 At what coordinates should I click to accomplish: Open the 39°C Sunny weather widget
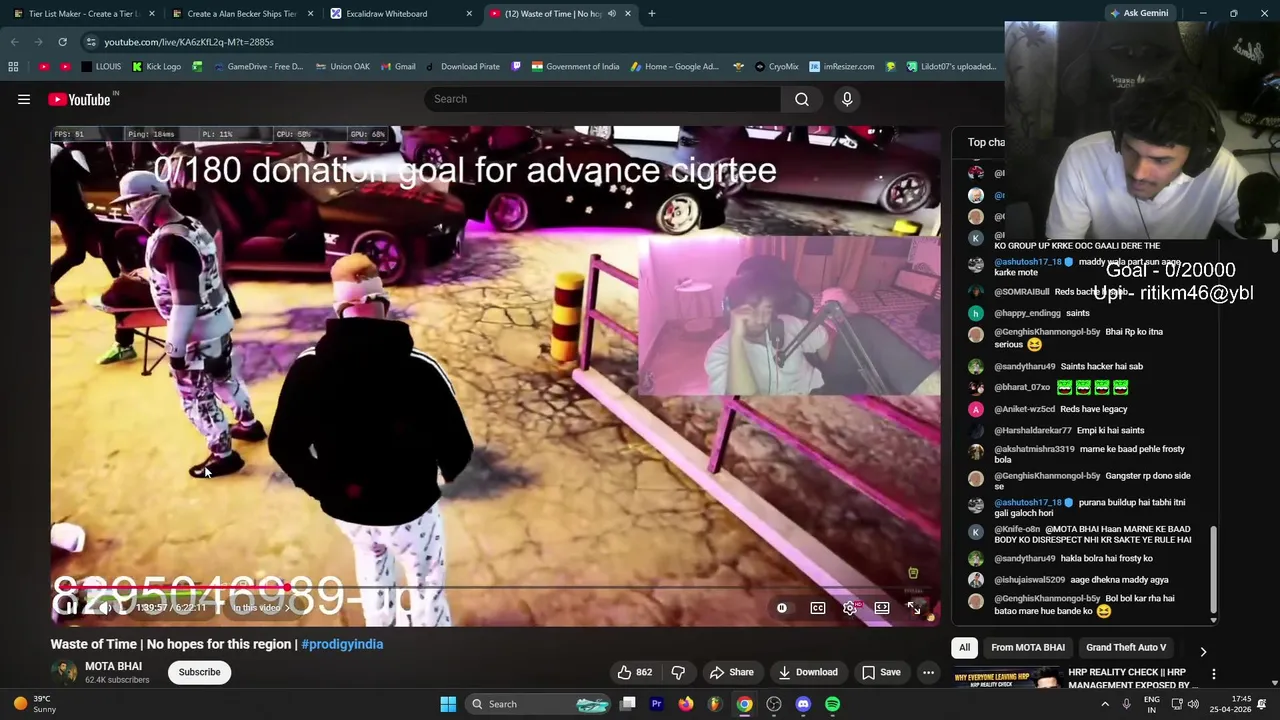pyautogui.click(x=34, y=704)
